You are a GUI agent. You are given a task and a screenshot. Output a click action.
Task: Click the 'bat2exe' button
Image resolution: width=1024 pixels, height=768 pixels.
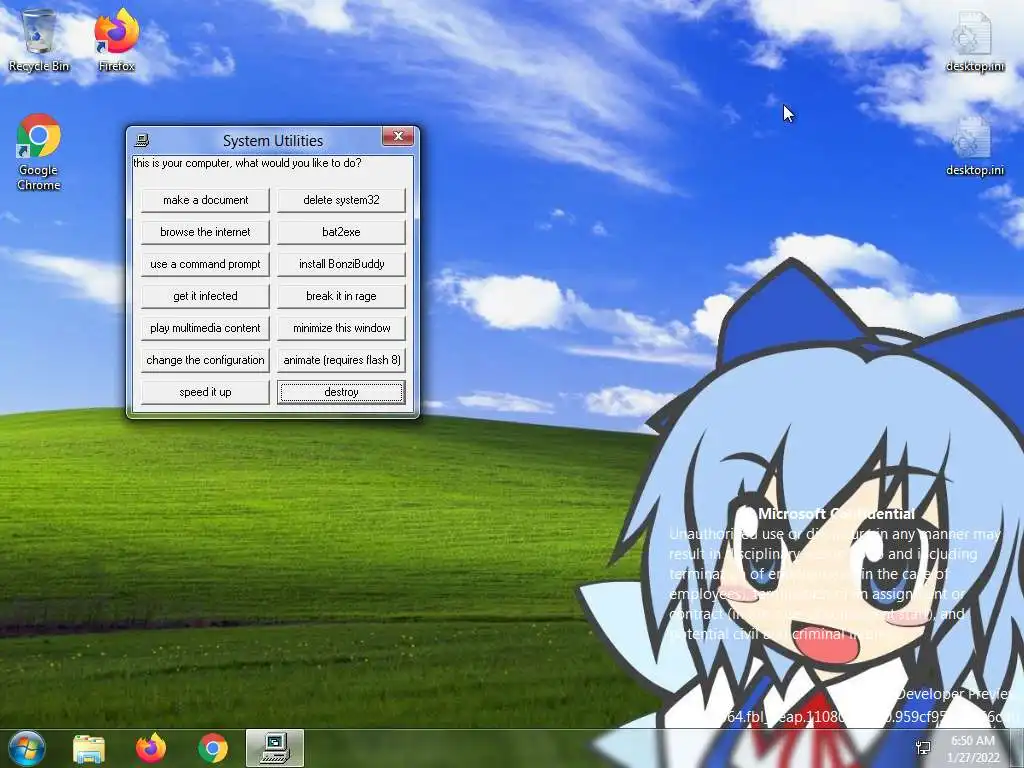(341, 232)
